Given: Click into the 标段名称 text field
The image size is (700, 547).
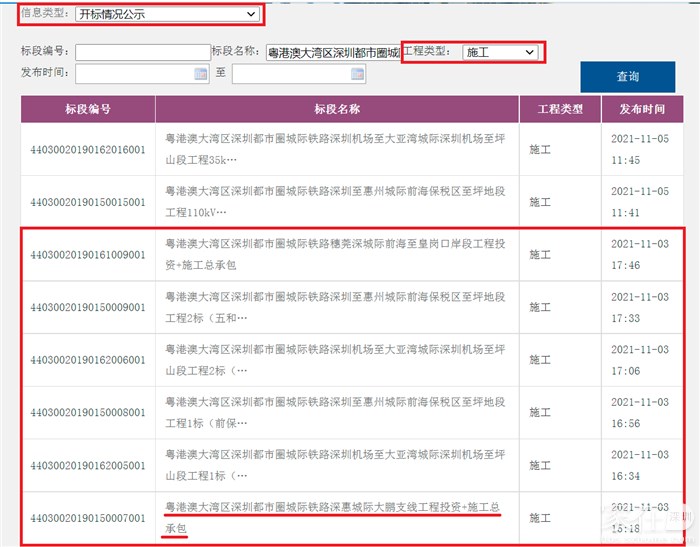Looking at the screenshot, I should 331,52.
